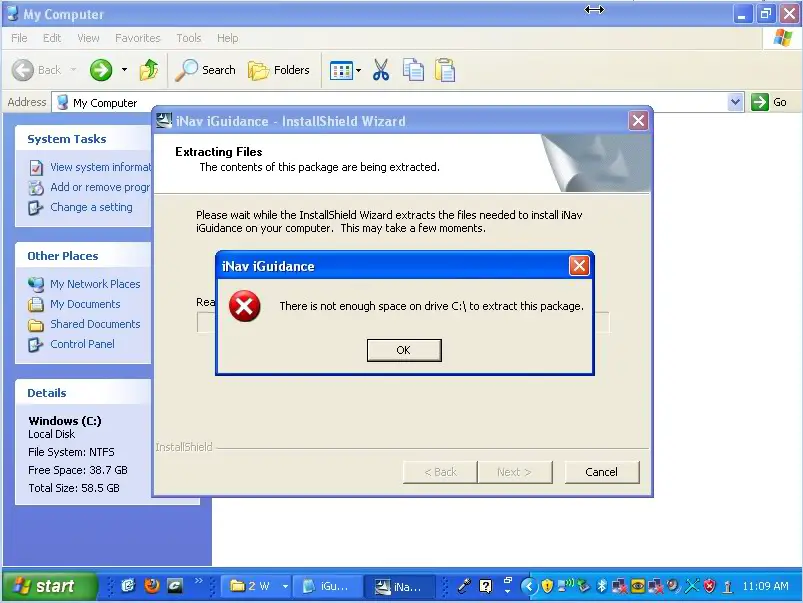Open the Windows Start menu
Screen dimensions: 803x603
coord(50,586)
